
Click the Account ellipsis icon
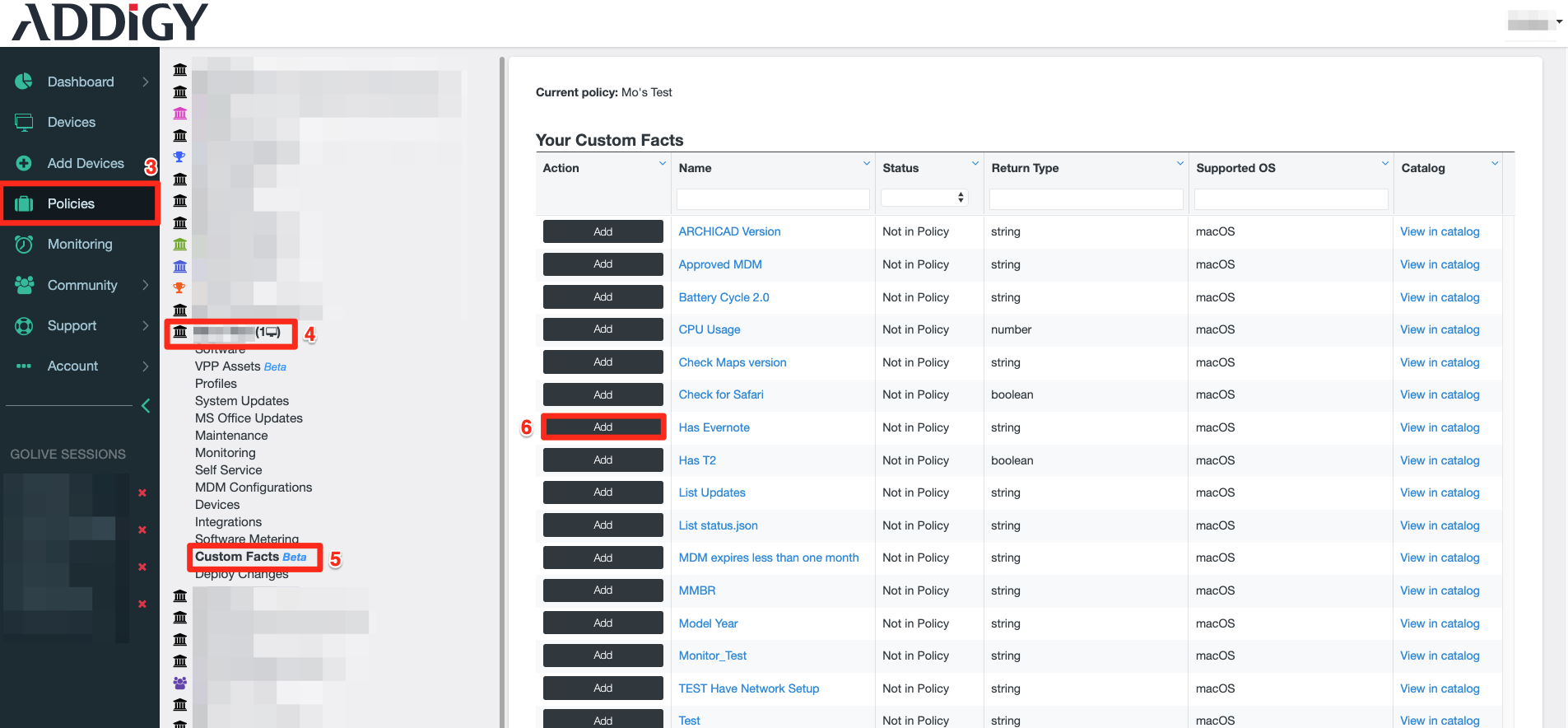[x=24, y=366]
